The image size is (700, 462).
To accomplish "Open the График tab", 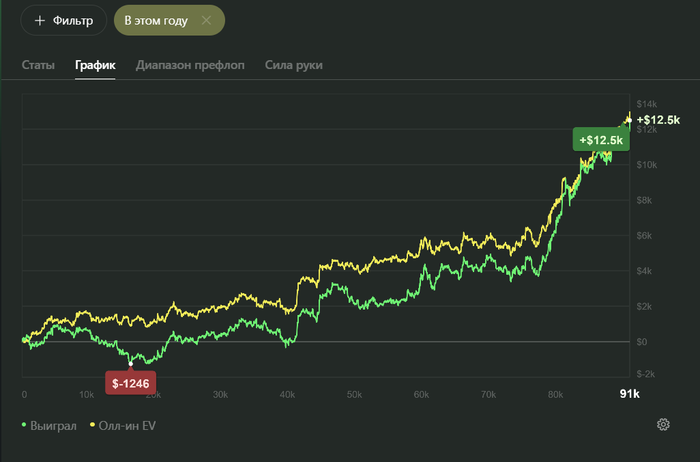I will 95,65.
